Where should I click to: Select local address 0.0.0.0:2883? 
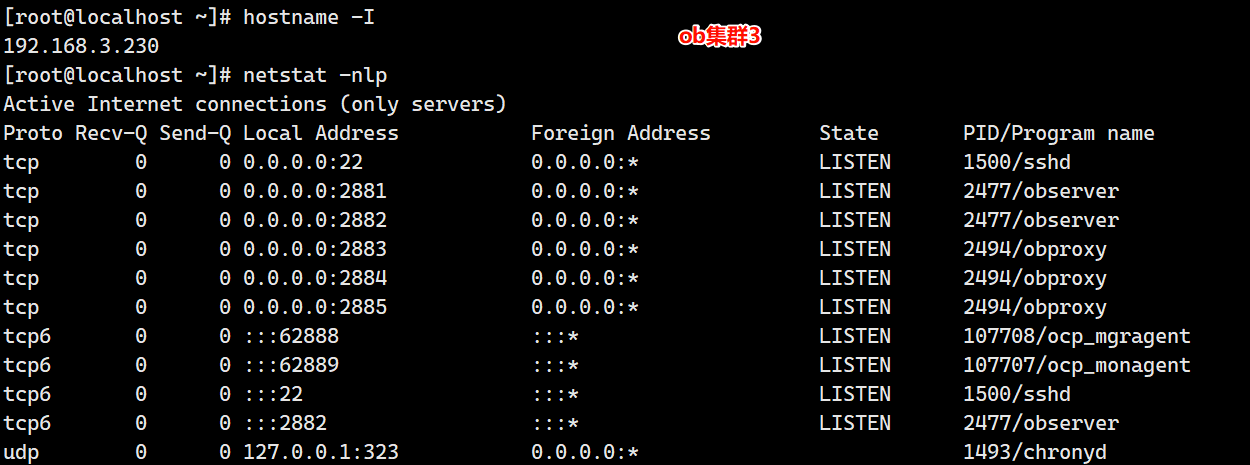pos(315,249)
